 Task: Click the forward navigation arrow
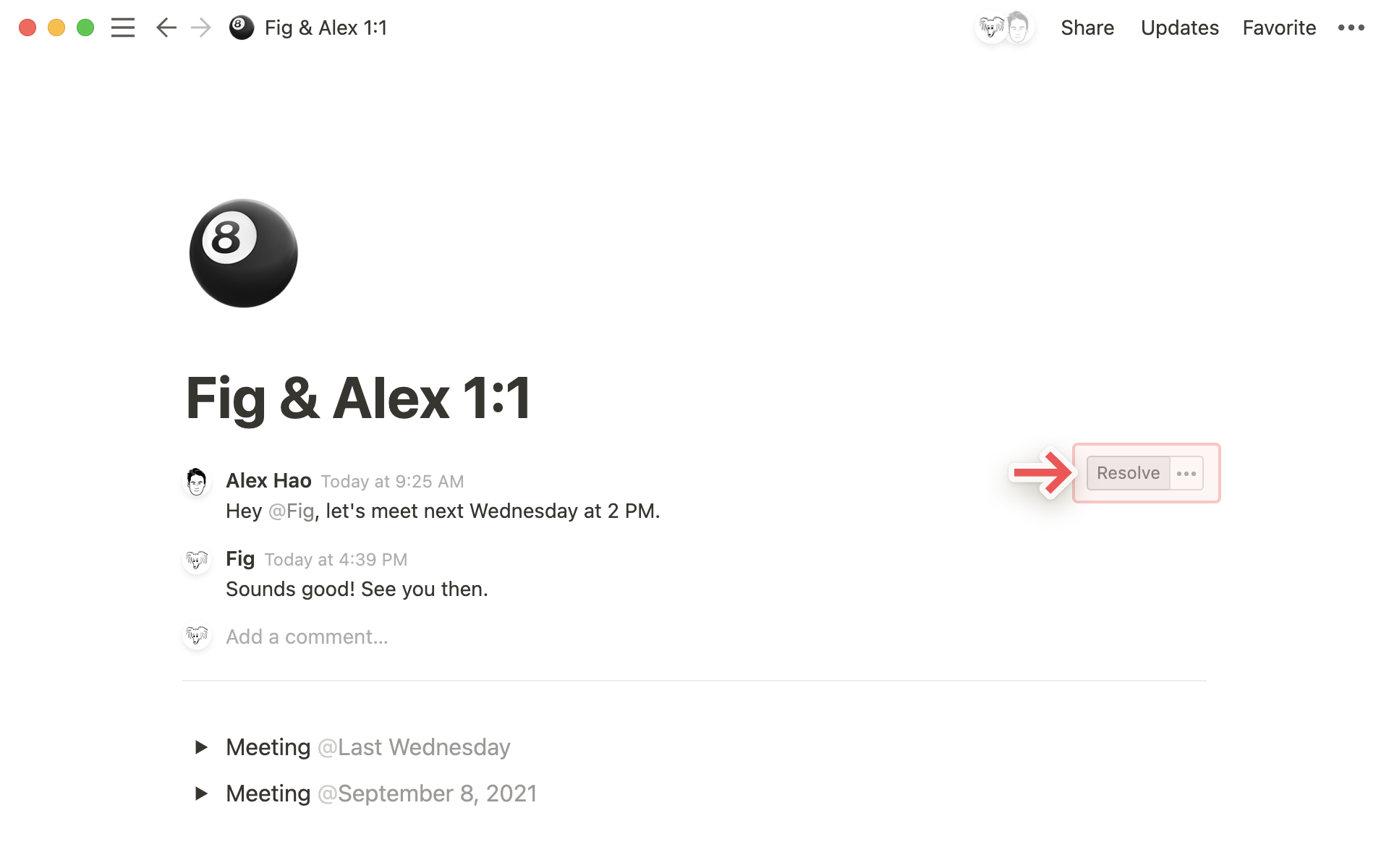point(200,27)
